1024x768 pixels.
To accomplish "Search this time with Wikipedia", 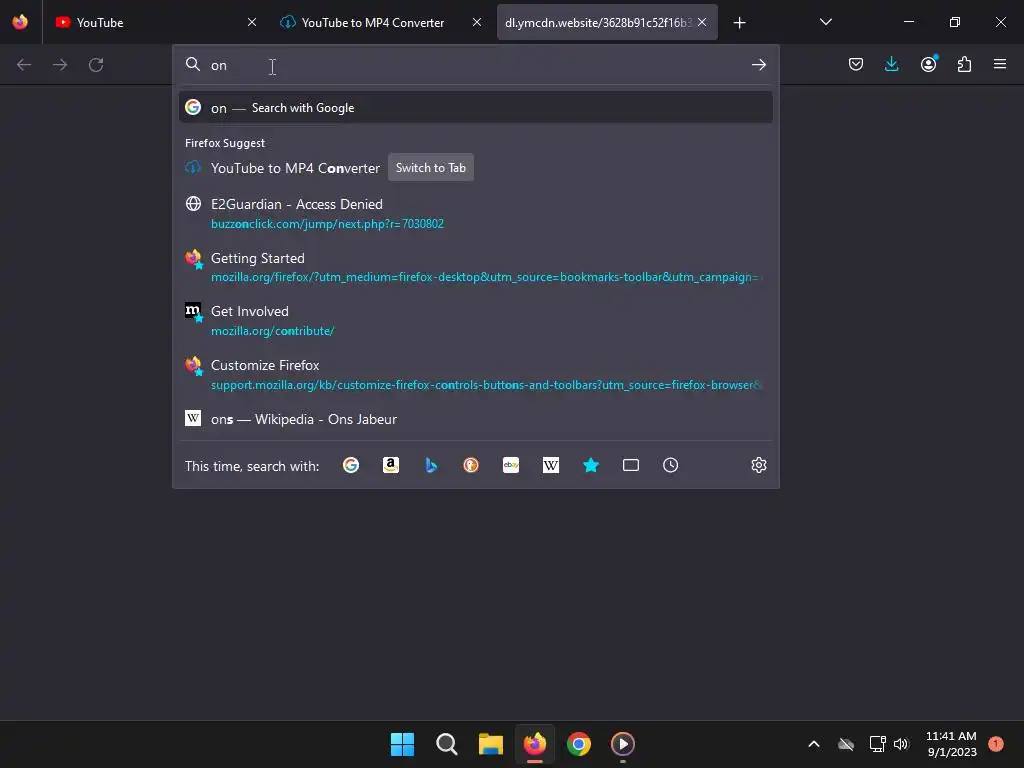I will (x=551, y=465).
